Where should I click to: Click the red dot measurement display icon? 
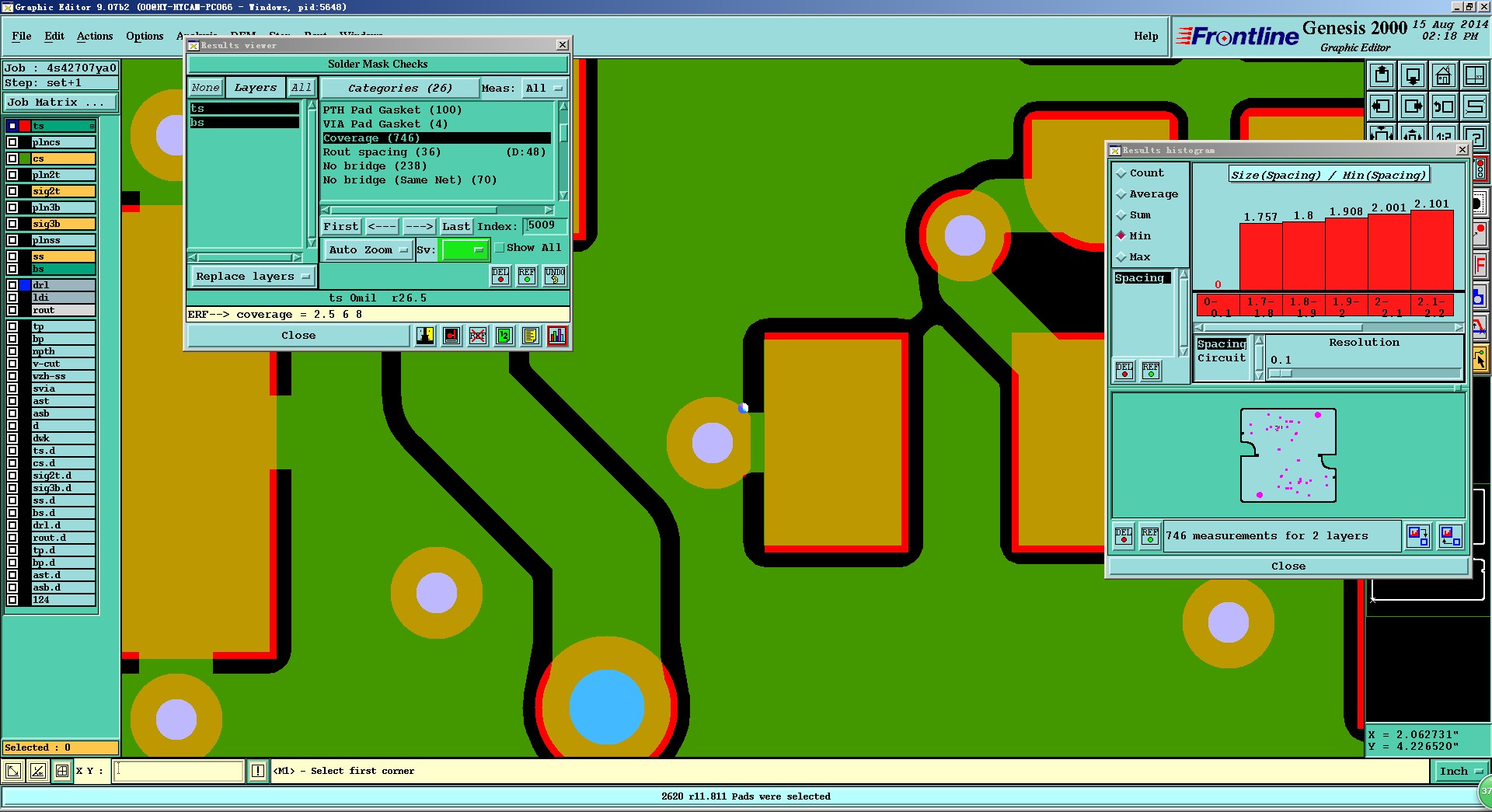tap(451, 336)
